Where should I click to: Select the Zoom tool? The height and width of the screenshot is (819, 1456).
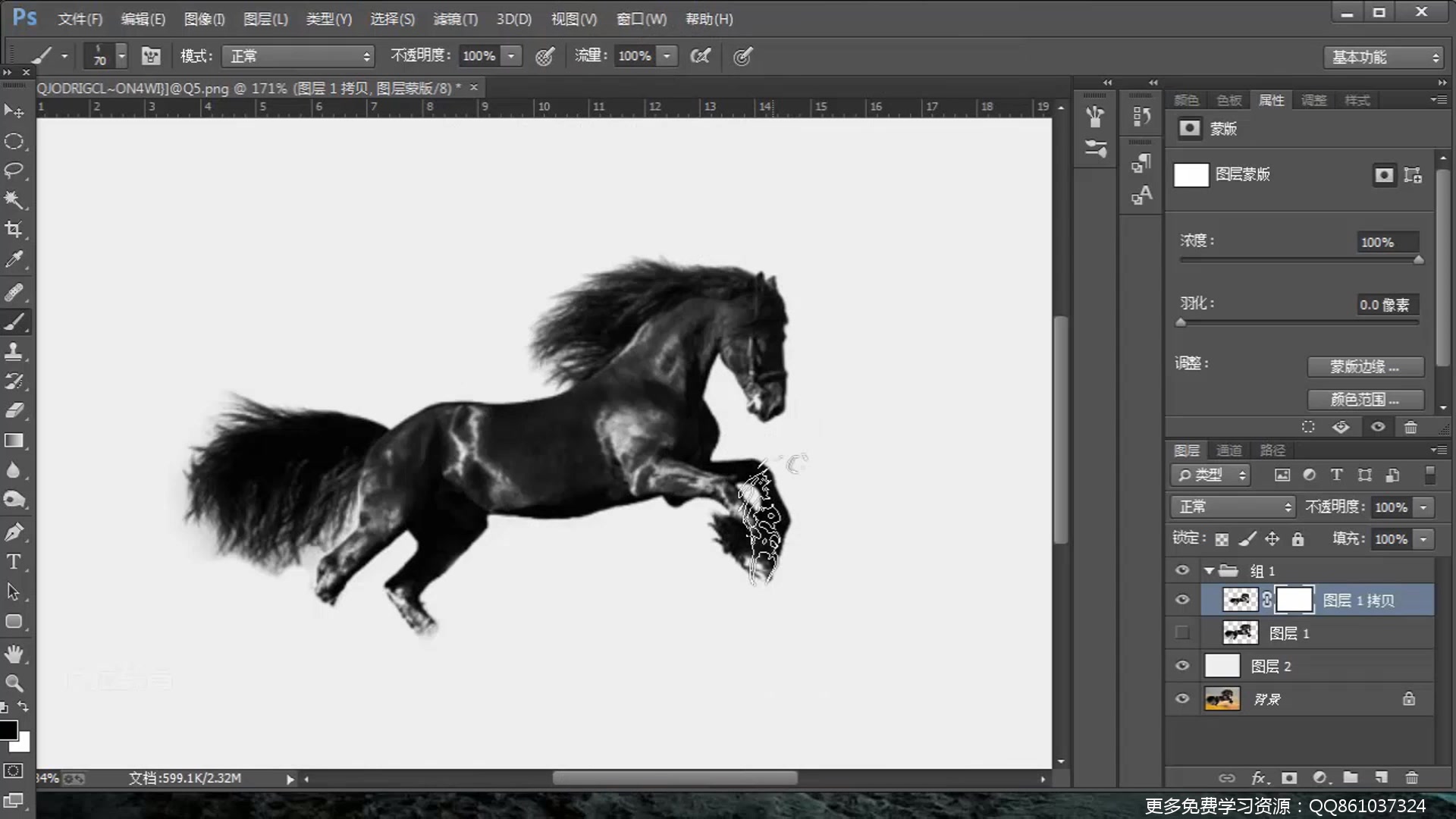14,682
